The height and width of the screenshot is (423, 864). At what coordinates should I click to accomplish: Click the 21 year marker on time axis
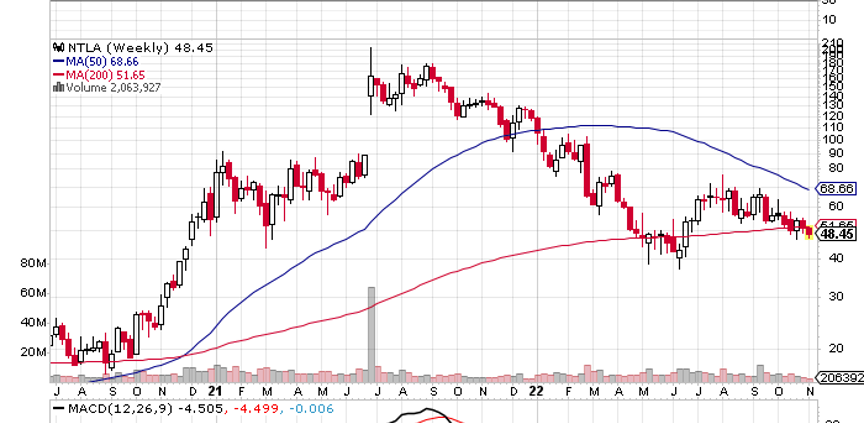[x=215, y=393]
